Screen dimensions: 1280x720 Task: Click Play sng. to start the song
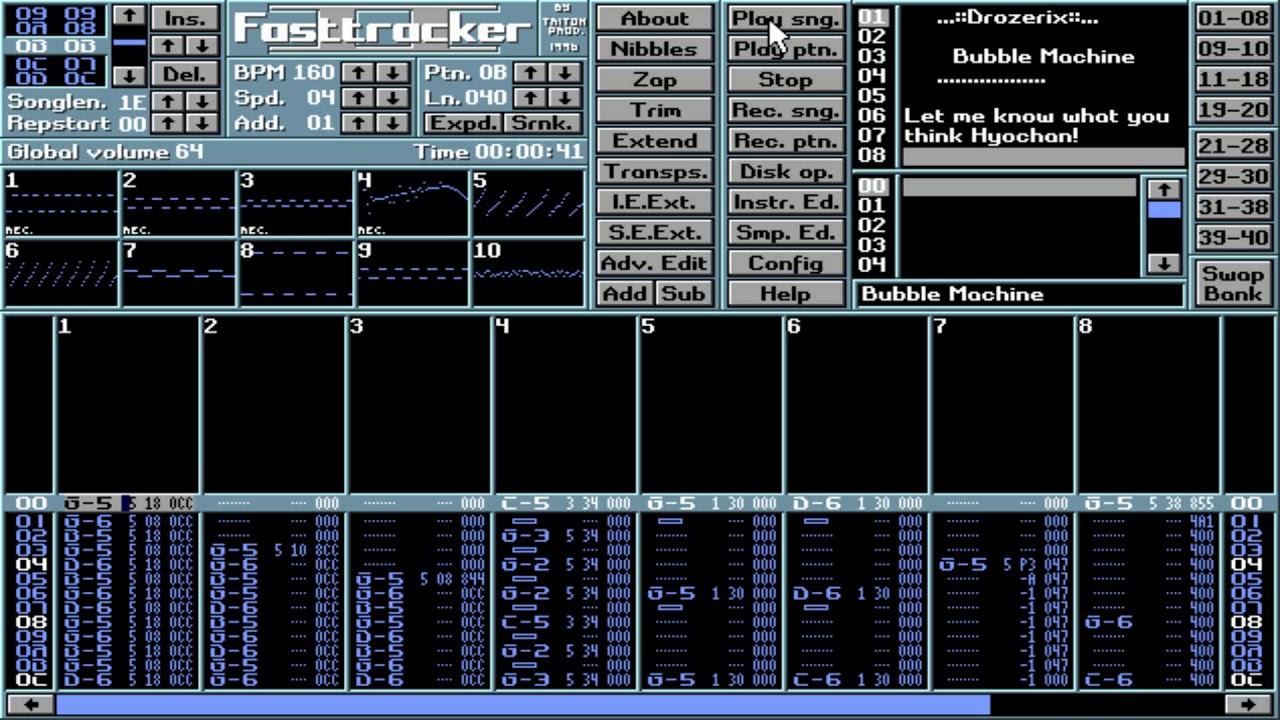click(785, 18)
